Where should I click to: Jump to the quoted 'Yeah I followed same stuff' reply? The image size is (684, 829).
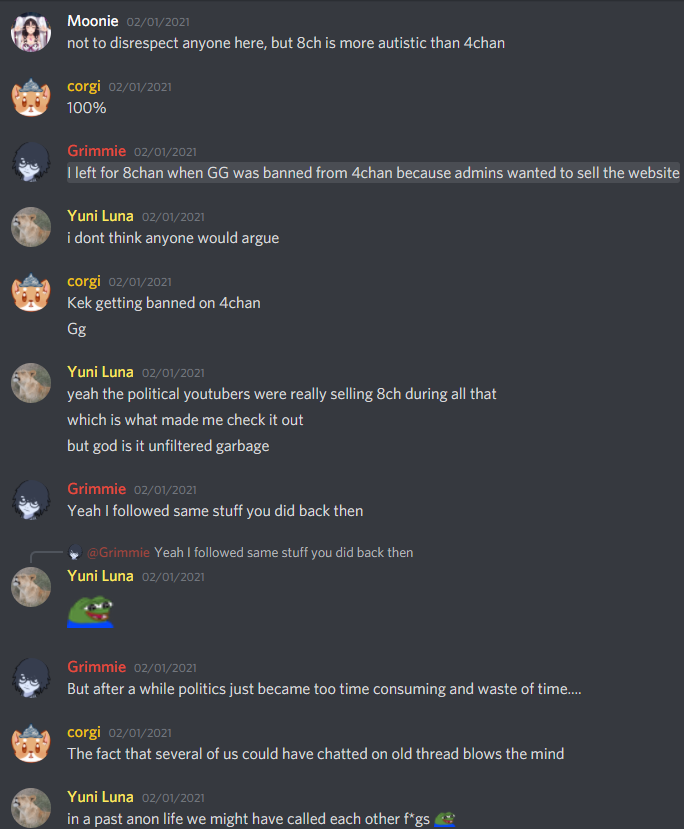point(284,552)
